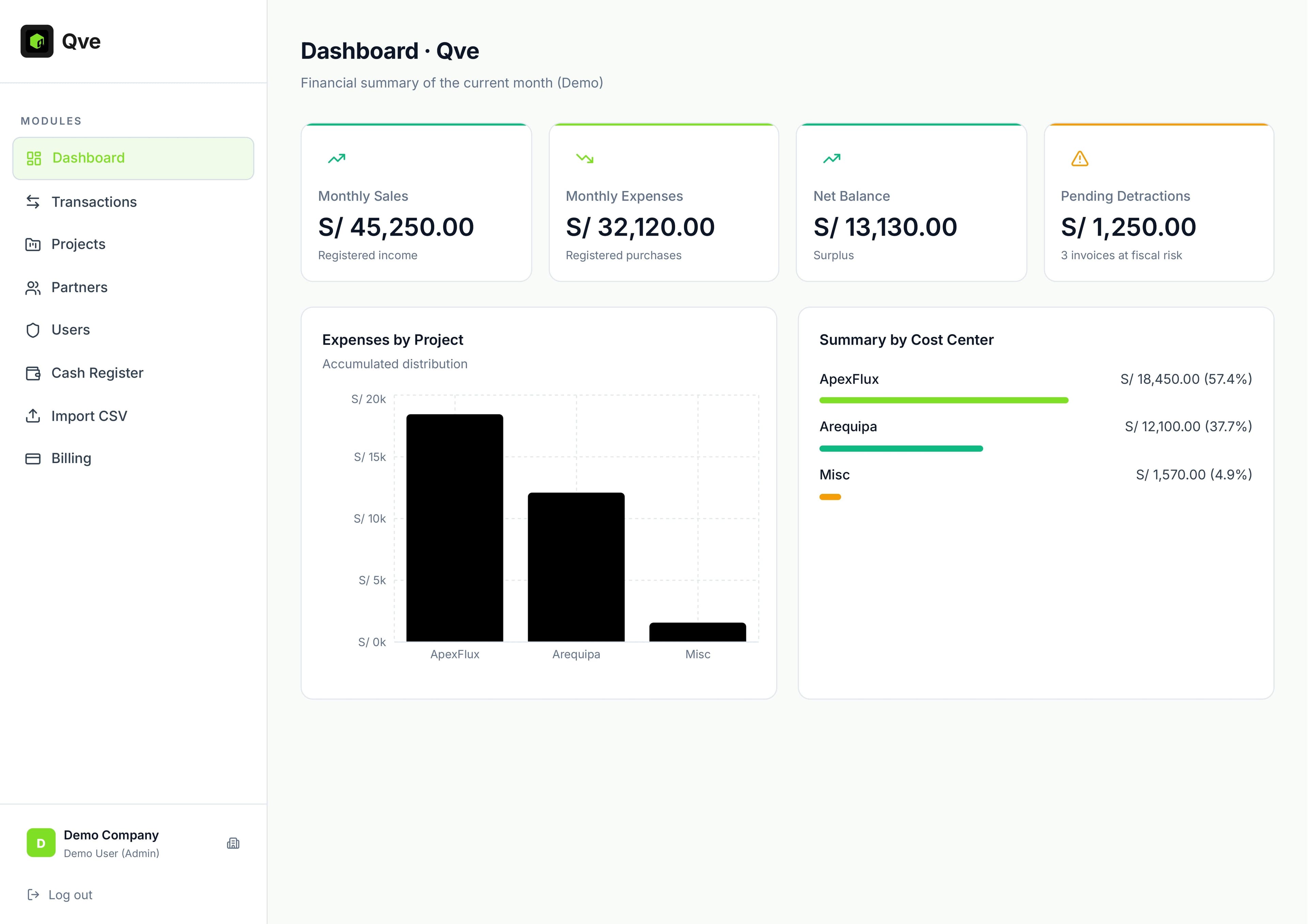Select the Billing card icon
The width and height of the screenshot is (1308, 924).
tap(34, 458)
